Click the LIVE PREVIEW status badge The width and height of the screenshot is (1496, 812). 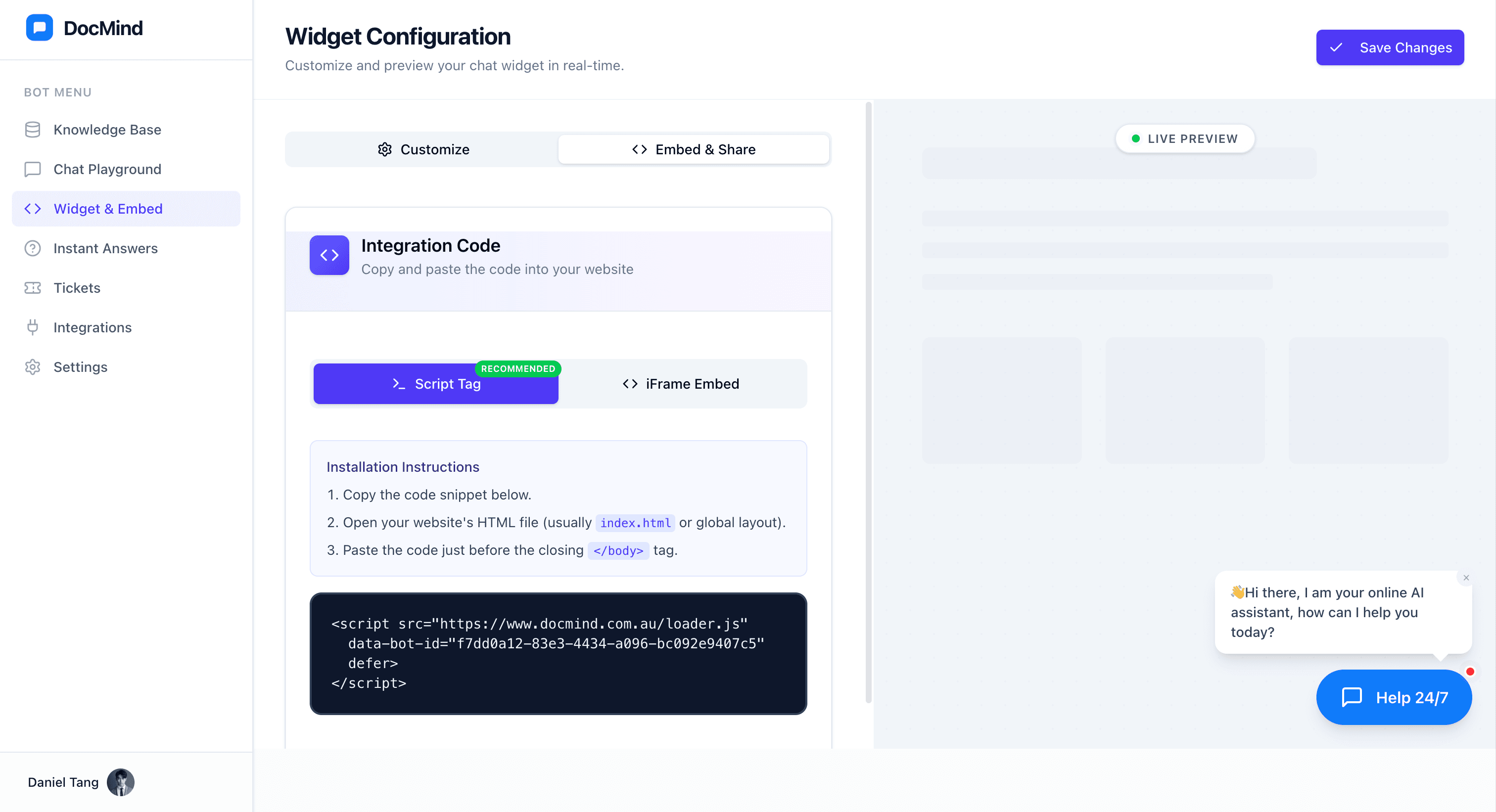1185,139
